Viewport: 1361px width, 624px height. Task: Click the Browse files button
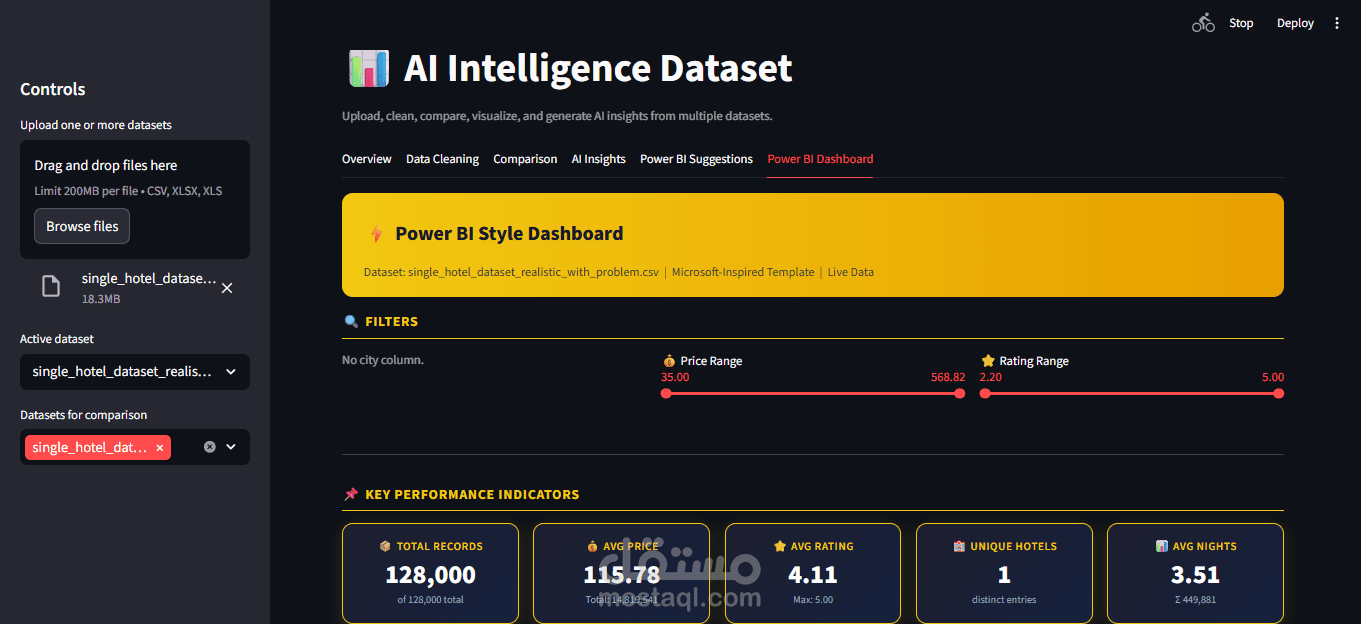click(82, 226)
